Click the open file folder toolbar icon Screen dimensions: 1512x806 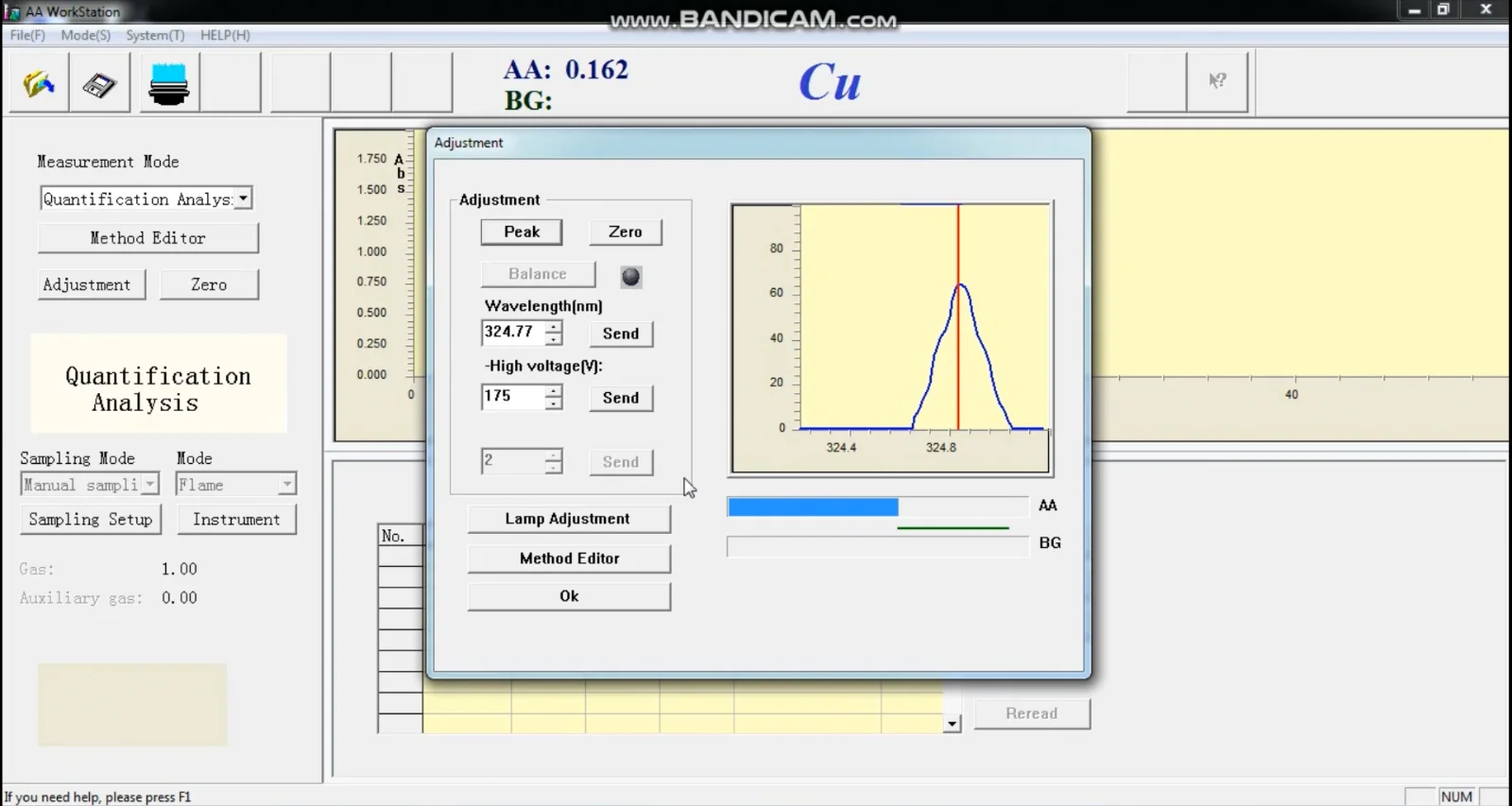pyautogui.click(x=39, y=84)
